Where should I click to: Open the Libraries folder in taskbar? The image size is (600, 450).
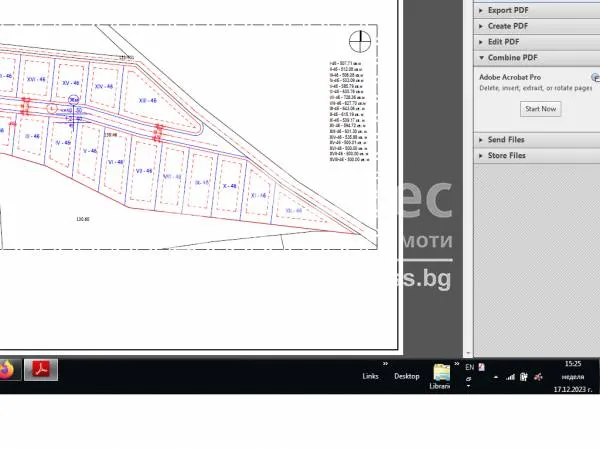coord(441,376)
